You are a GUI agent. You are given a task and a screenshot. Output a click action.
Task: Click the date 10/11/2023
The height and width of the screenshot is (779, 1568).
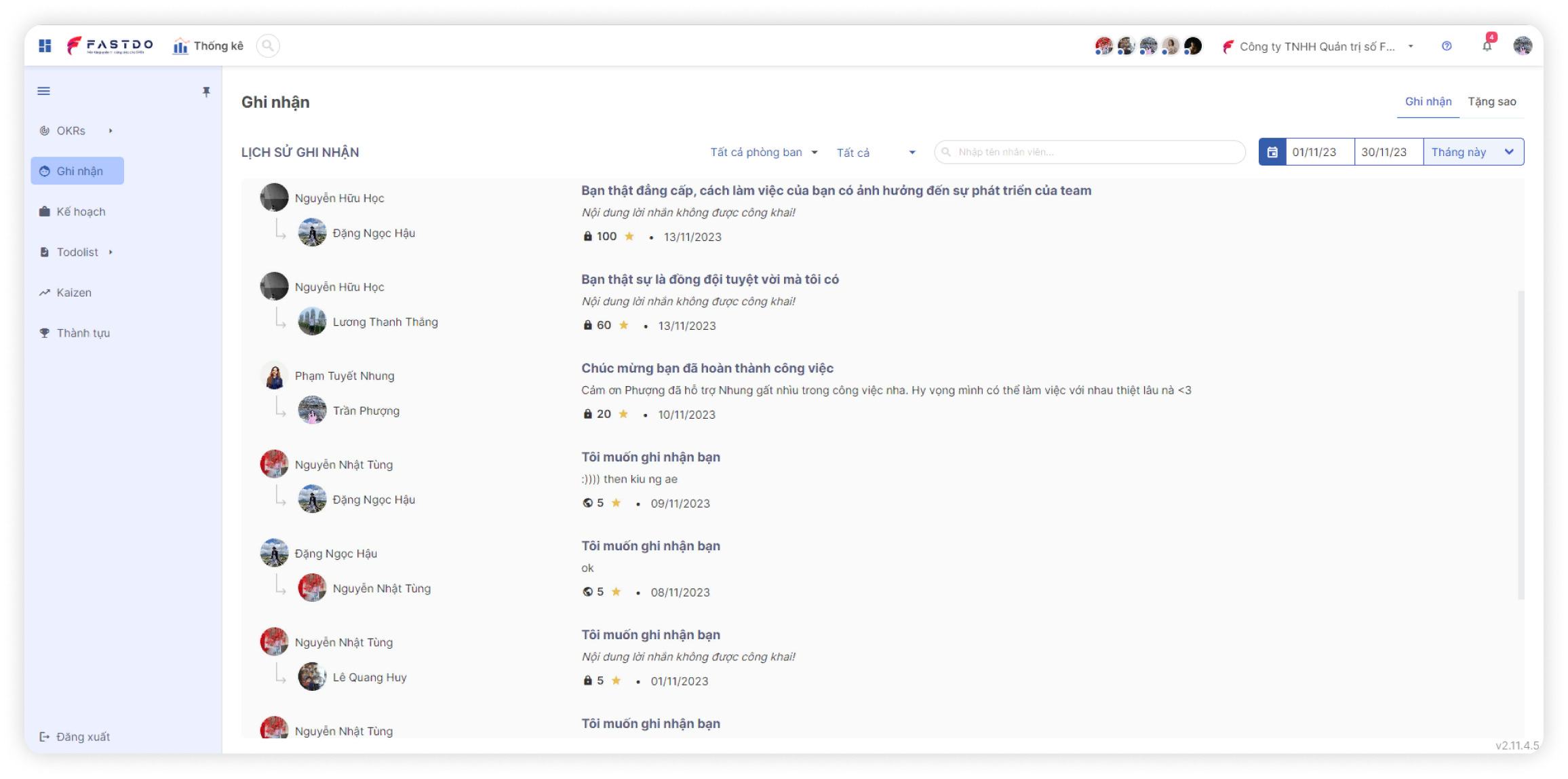pos(686,415)
